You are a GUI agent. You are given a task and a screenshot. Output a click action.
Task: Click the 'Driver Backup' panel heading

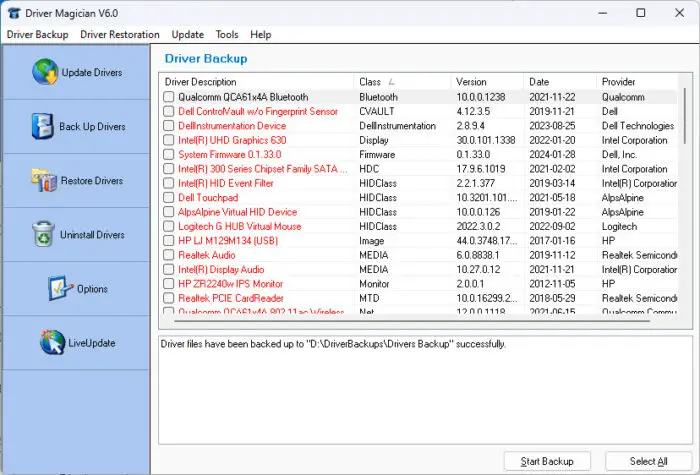click(x=206, y=58)
